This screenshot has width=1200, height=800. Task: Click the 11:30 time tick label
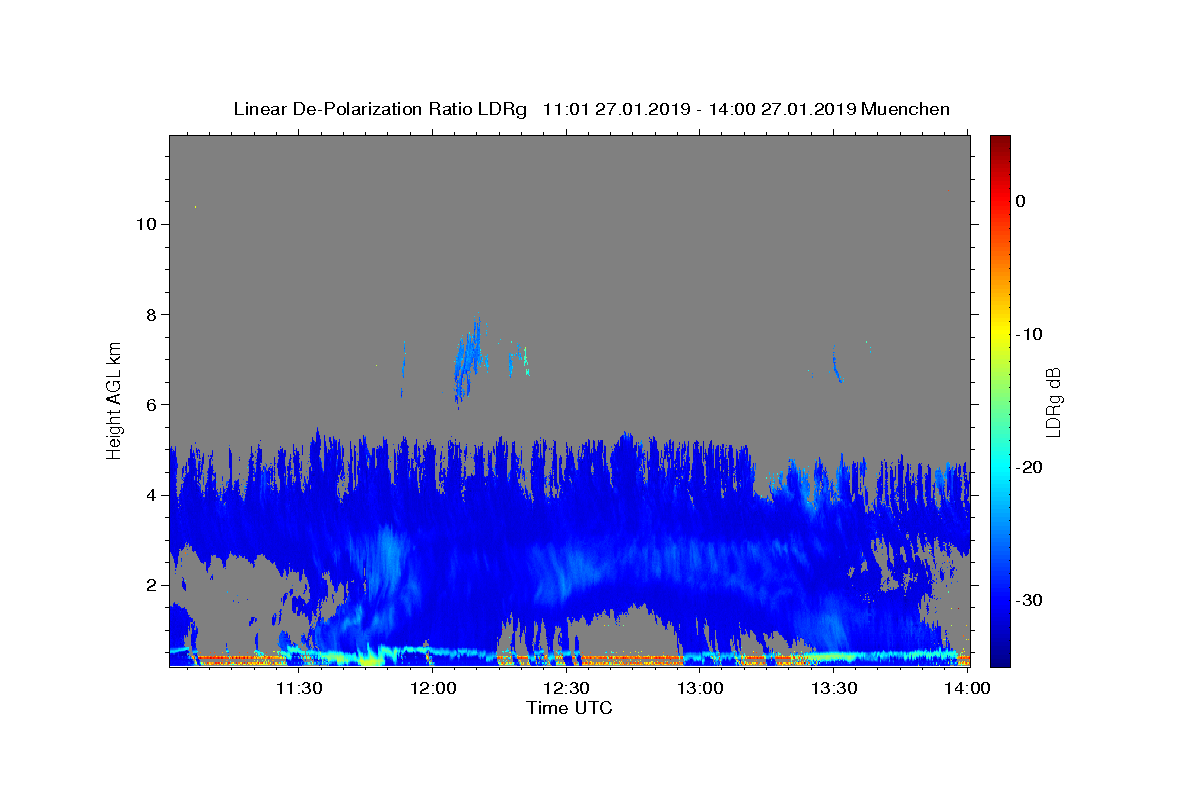pyautogui.click(x=299, y=688)
